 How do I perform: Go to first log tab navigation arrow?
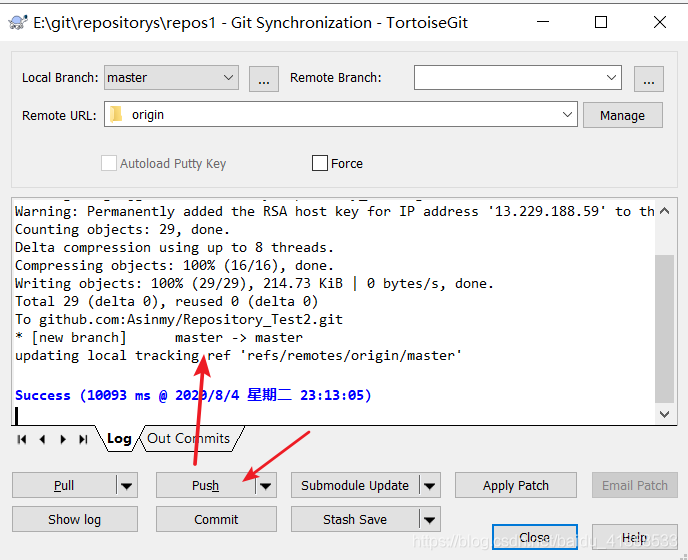tap(22, 439)
